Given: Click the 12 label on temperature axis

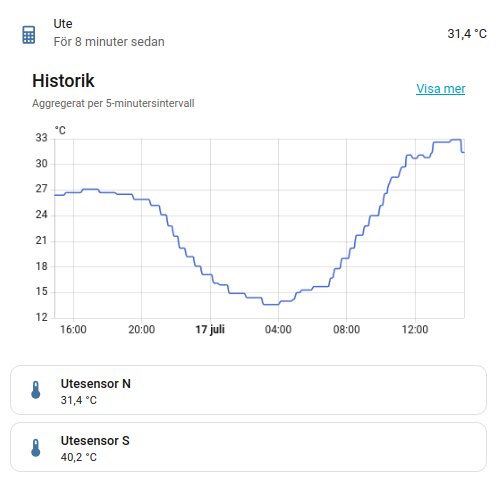Looking at the screenshot, I should point(42,317).
